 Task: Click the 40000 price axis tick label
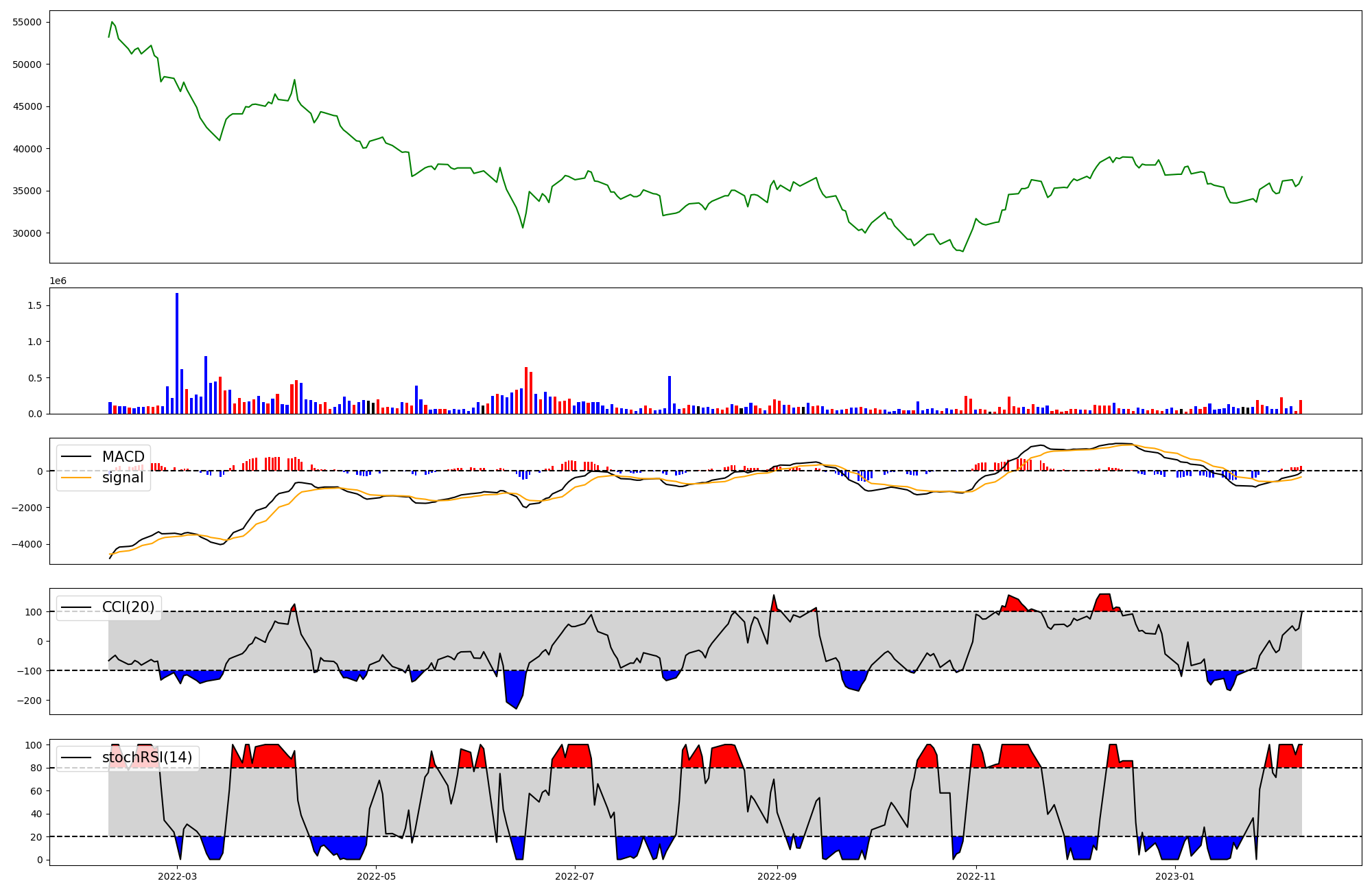click(27, 149)
